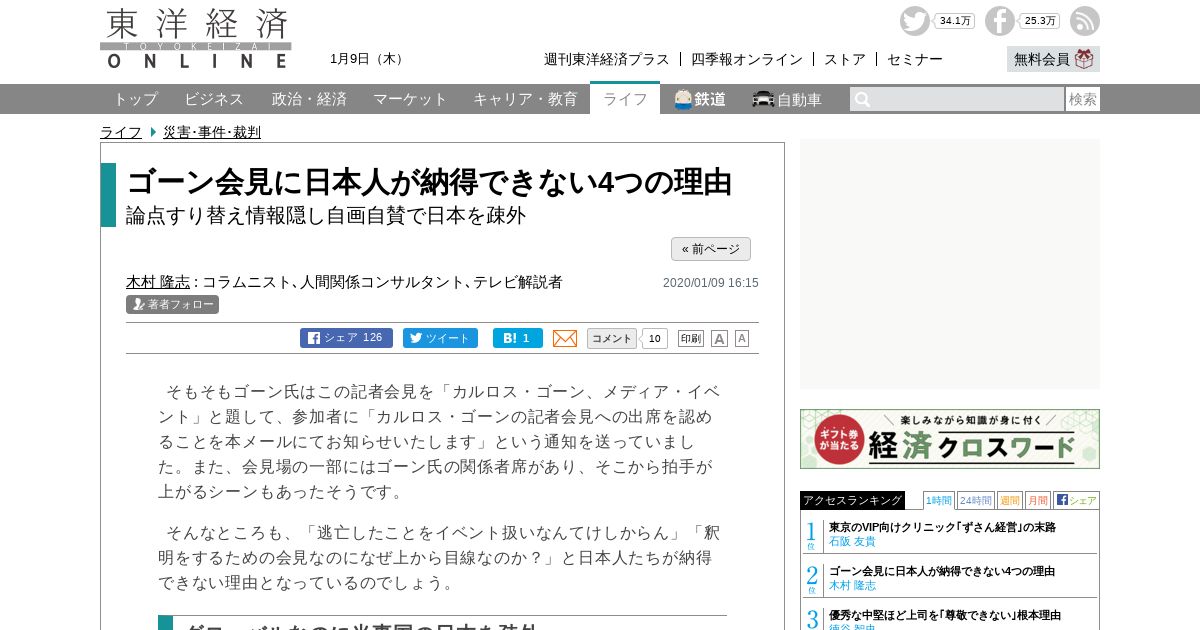Open the ストア link

845,59
